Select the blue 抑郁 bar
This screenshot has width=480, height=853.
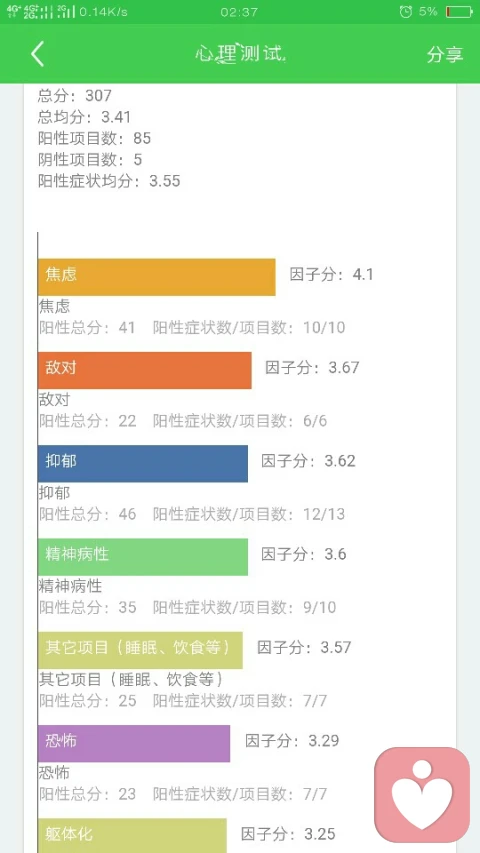[x=143, y=463]
